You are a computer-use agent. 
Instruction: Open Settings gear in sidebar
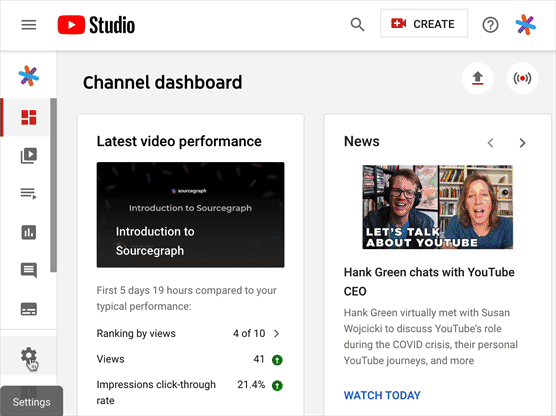coord(28,355)
